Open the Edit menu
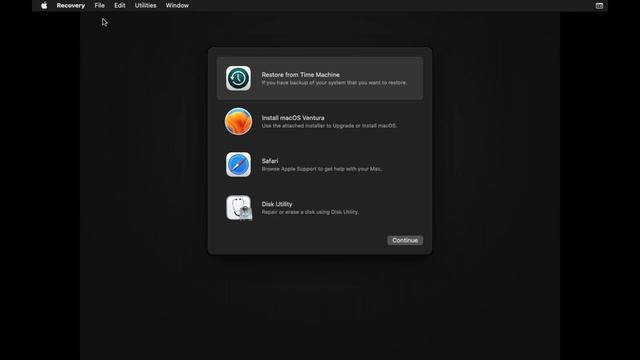This screenshot has width=640, height=360. pyautogui.click(x=120, y=5)
